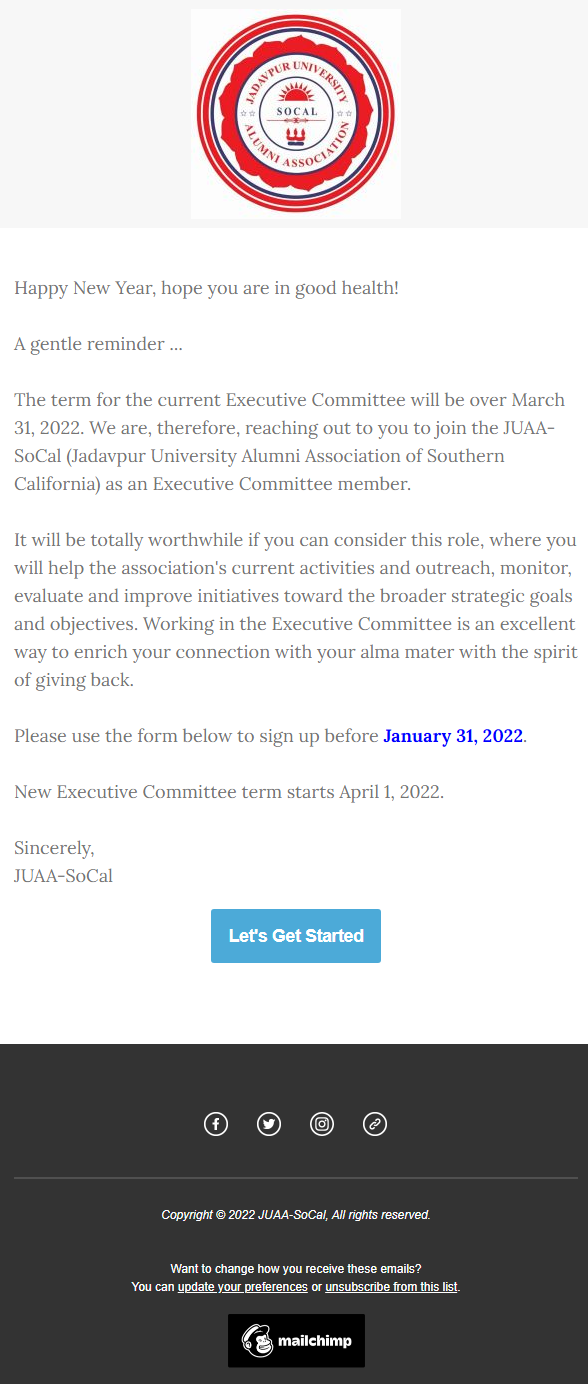
Task: Click the paragraph starting 'It will be totally worthwhile'
Action: point(296,610)
